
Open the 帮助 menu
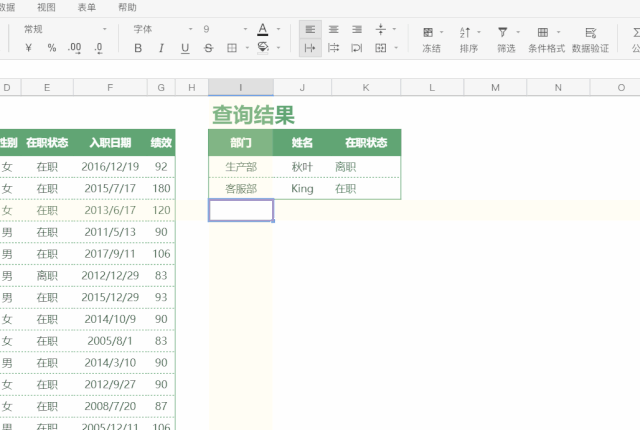pos(127,7)
